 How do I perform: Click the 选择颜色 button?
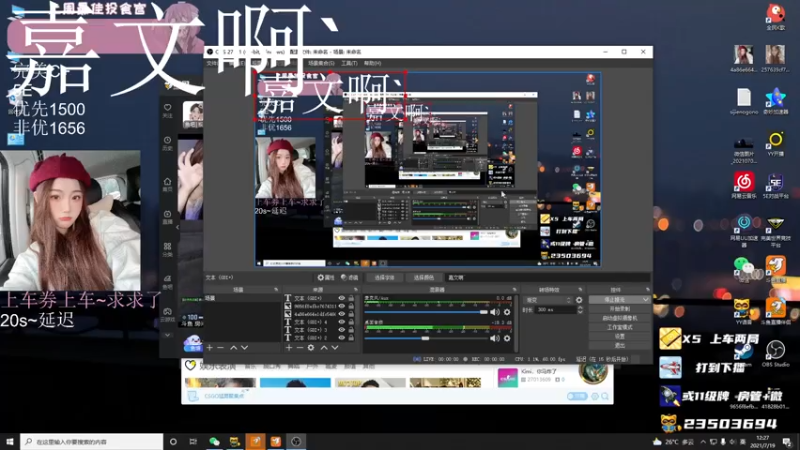click(423, 278)
